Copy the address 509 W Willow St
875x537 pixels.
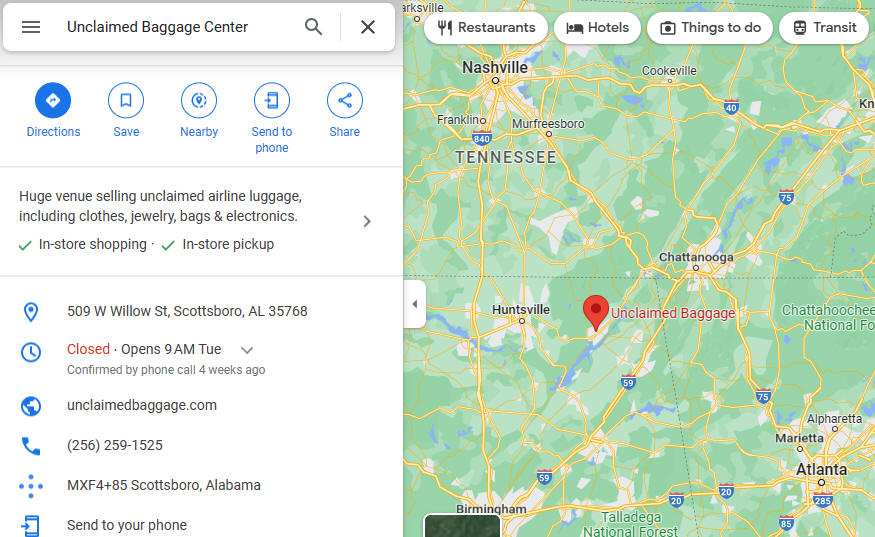click(188, 311)
